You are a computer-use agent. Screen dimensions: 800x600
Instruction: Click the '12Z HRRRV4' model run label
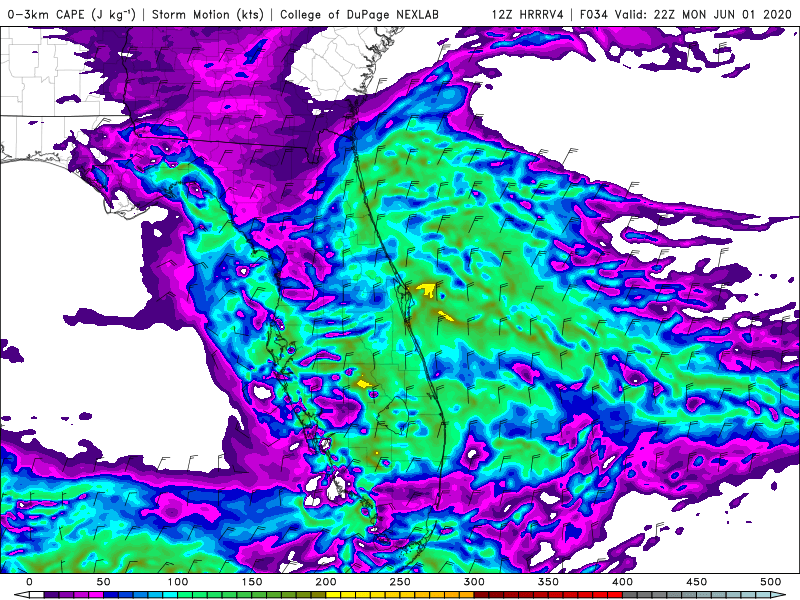[x=528, y=14]
